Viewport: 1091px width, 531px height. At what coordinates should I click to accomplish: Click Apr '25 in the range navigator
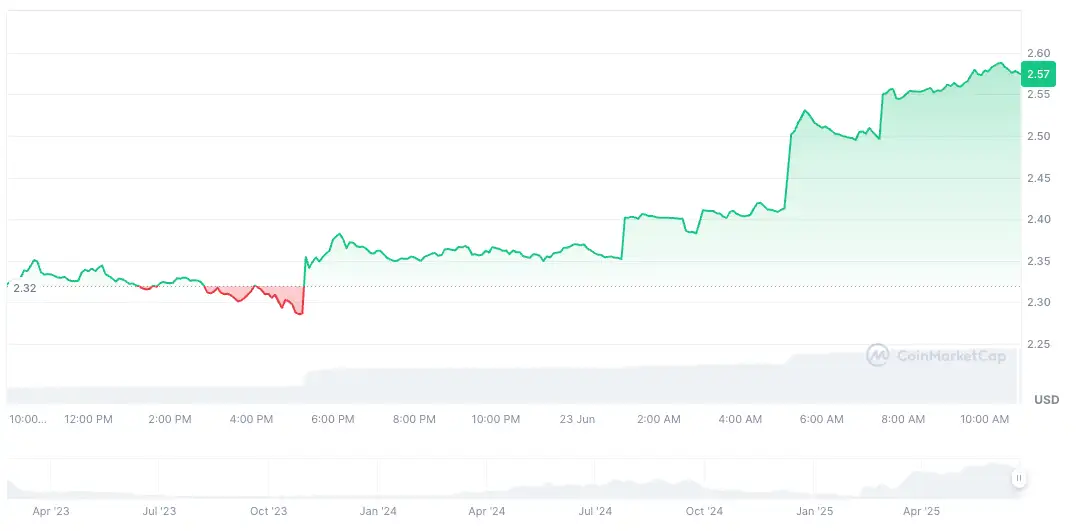point(923,511)
